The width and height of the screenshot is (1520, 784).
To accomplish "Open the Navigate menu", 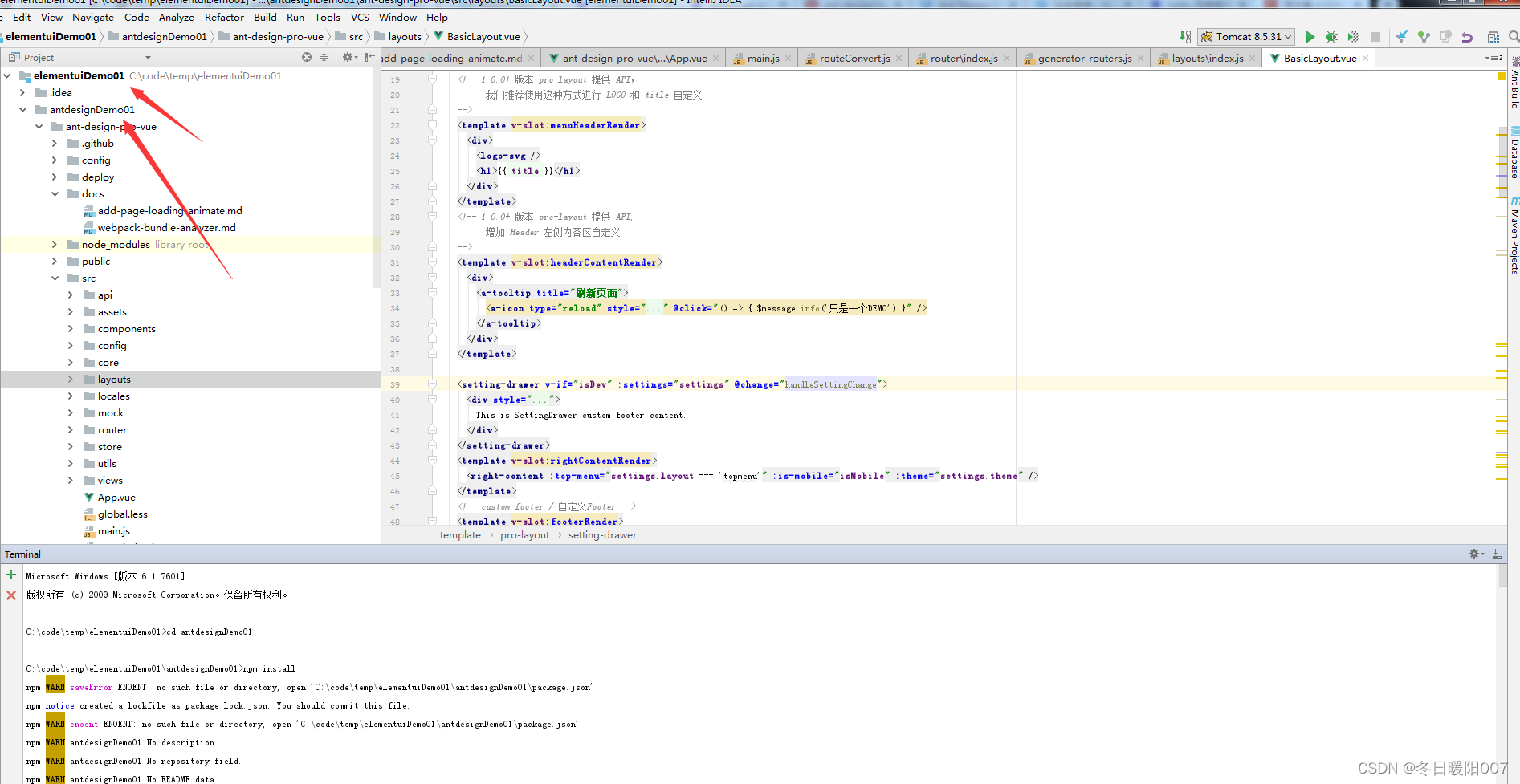I will (93, 17).
